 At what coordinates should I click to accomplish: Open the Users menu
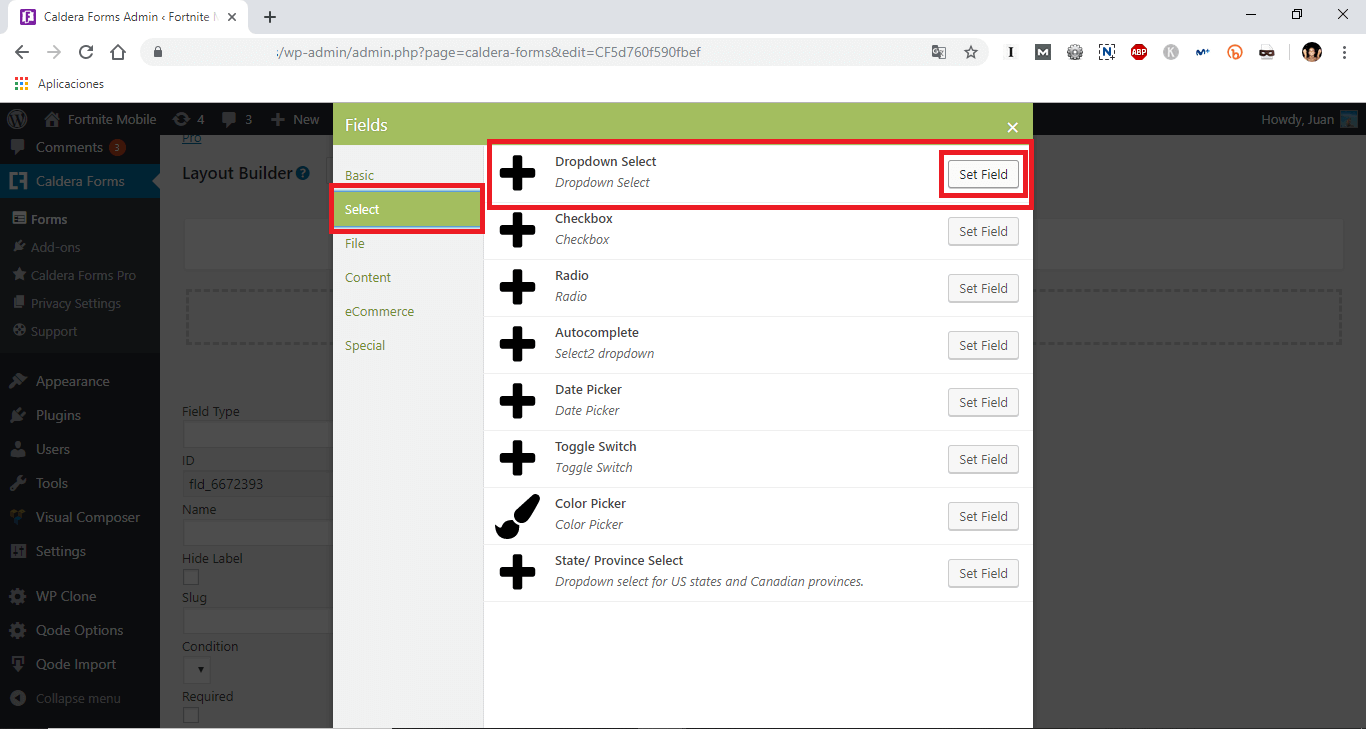[x=80, y=449]
